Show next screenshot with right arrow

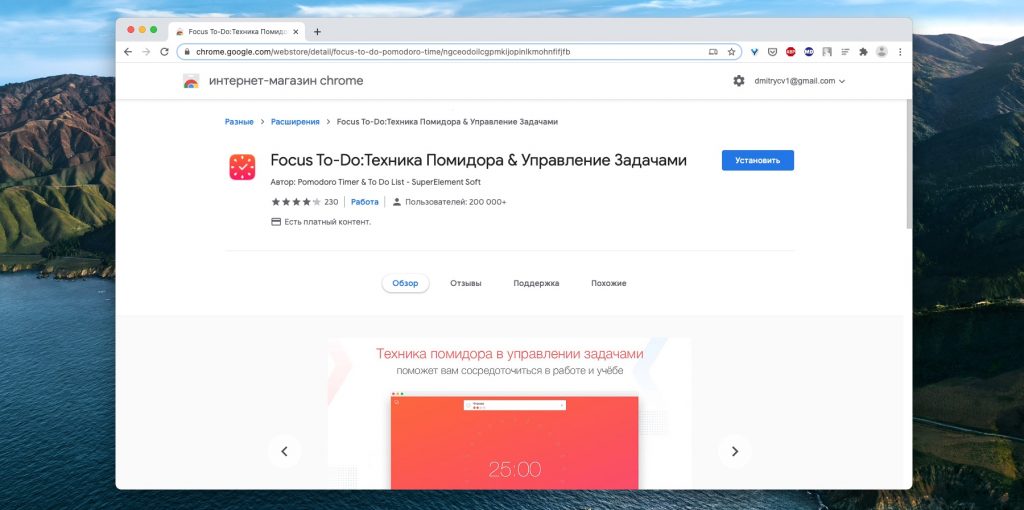coord(735,451)
